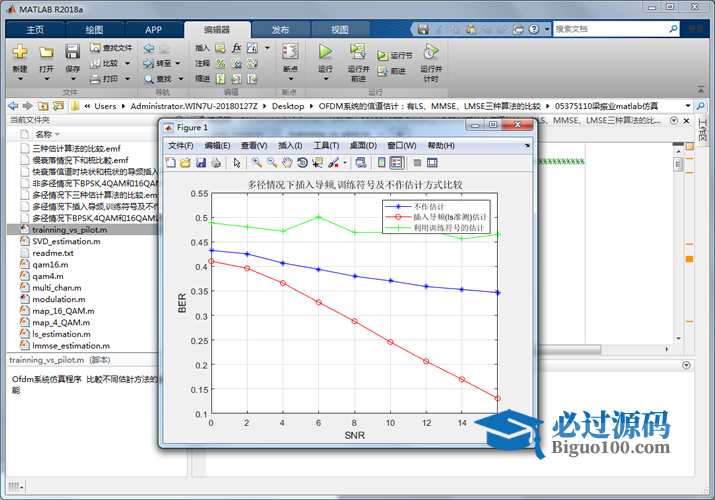
Task: Expand the Breakpoints (断点) dropdown arrow
Action: coord(291,79)
